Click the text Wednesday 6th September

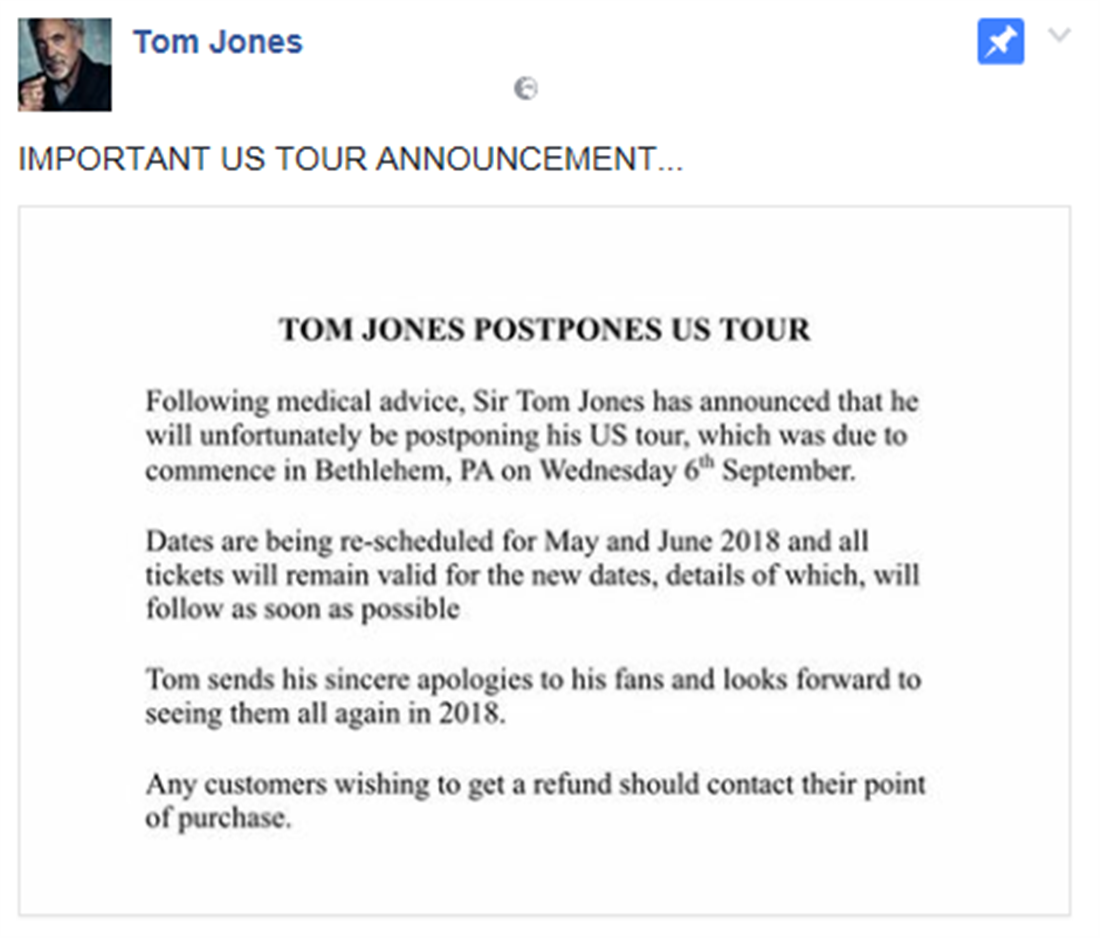(x=697, y=472)
